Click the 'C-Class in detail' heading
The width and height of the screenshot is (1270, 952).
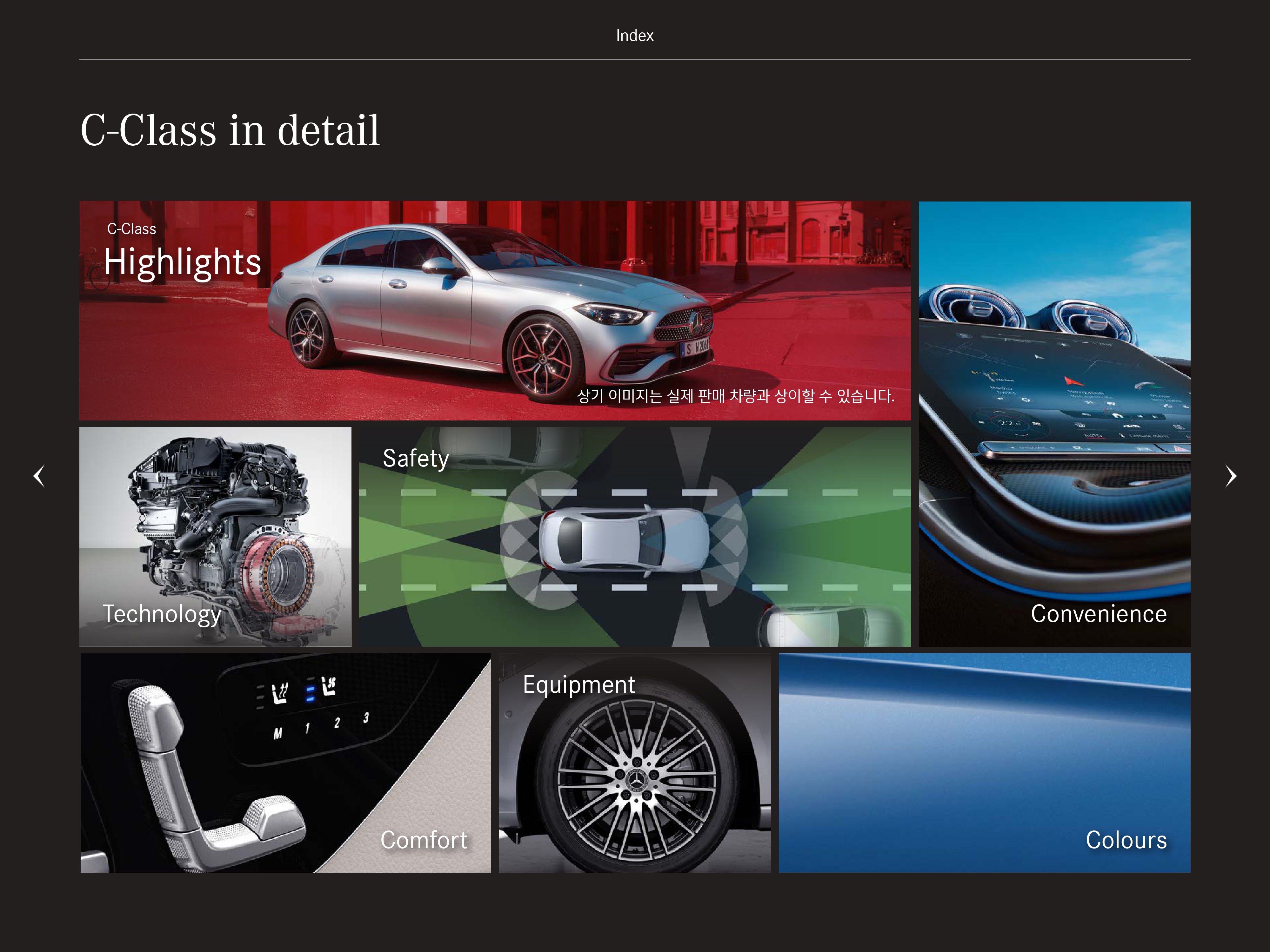230,130
